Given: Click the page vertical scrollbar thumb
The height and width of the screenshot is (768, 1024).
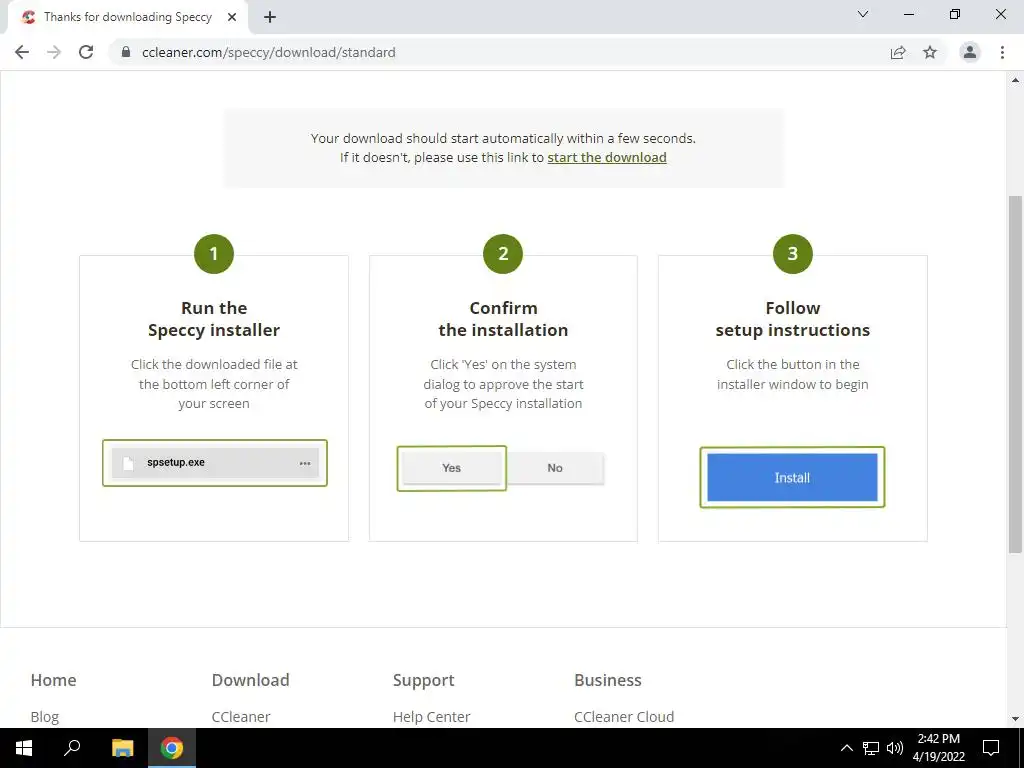Looking at the screenshot, I should point(1015,374).
